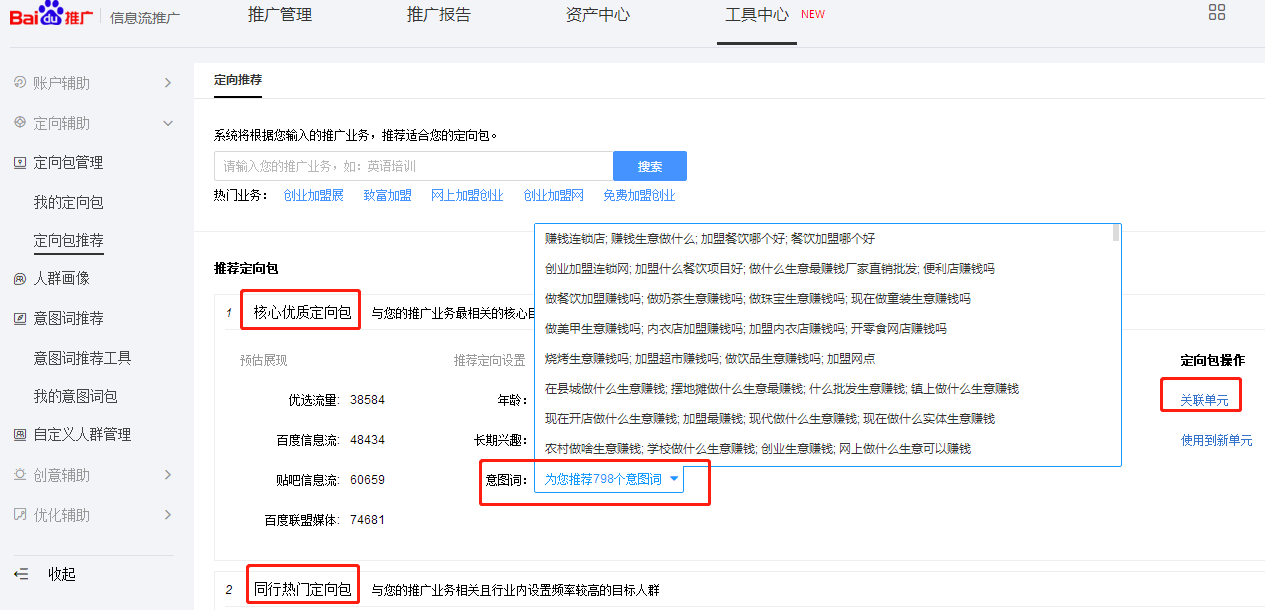Click the 关联单元 action link
Image resolution: width=1265 pixels, height=610 pixels.
coord(1200,395)
